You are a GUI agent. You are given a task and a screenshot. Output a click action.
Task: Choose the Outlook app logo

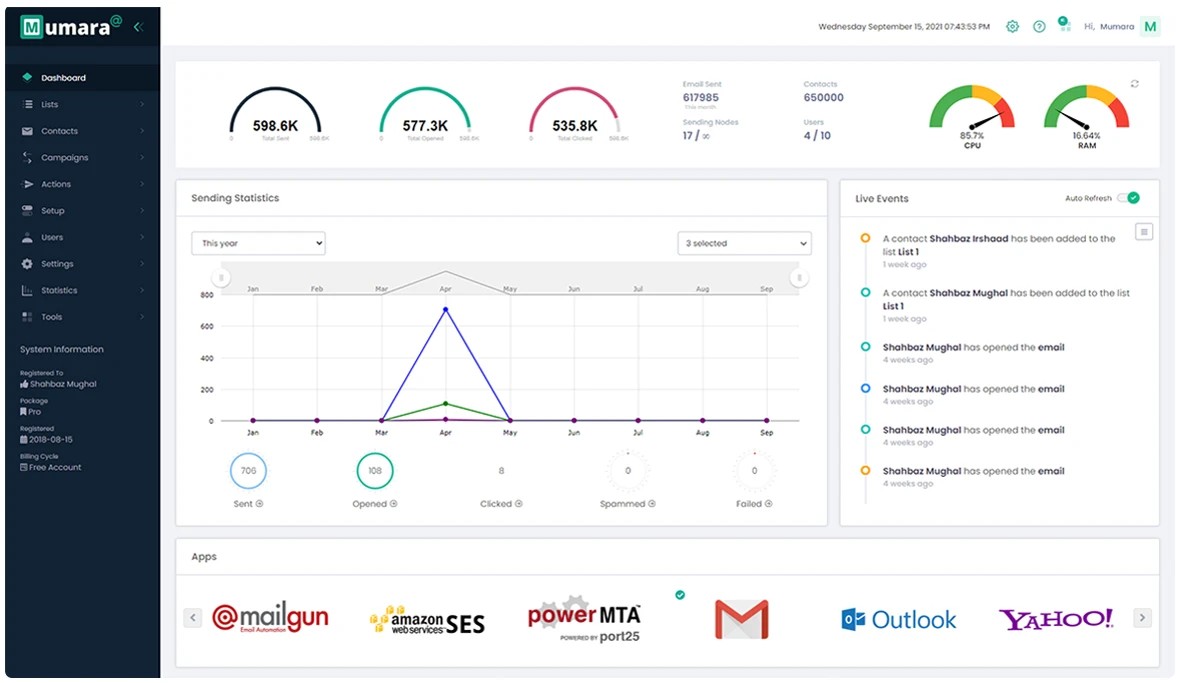pyautogui.click(x=899, y=619)
